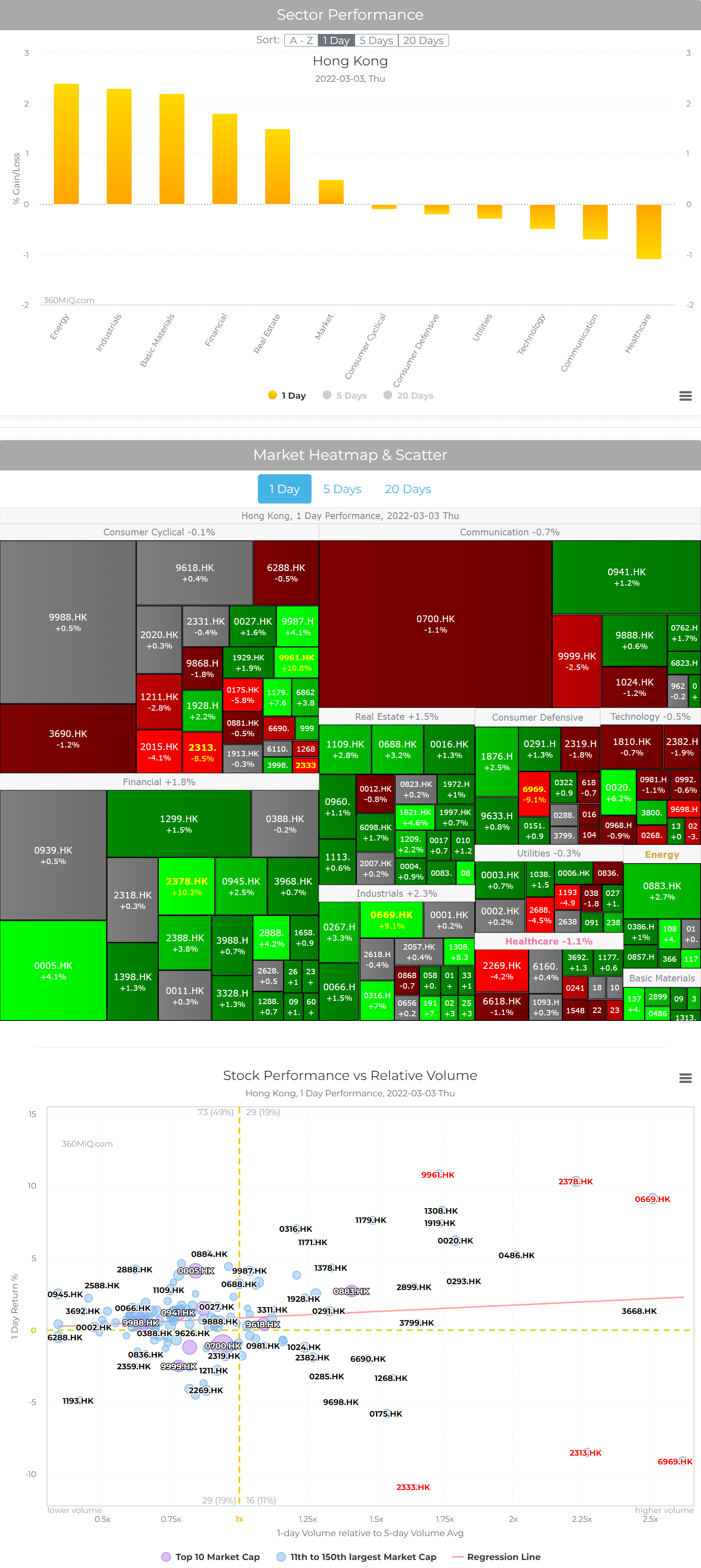The image size is (701, 1568).
Task: Toggle the 20 Days legend series
Action: point(408,396)
